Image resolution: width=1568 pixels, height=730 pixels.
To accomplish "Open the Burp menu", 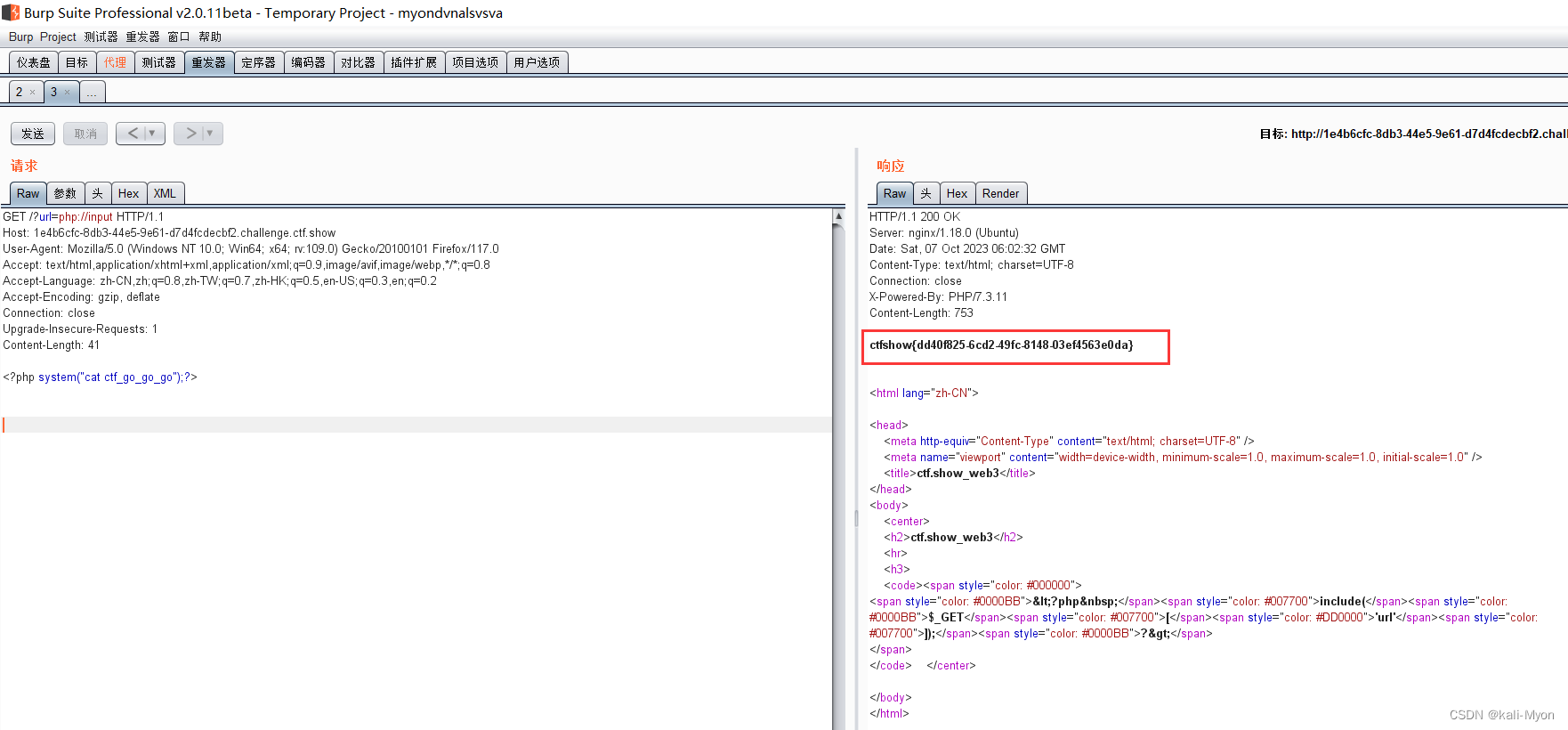I will [20, 36].
